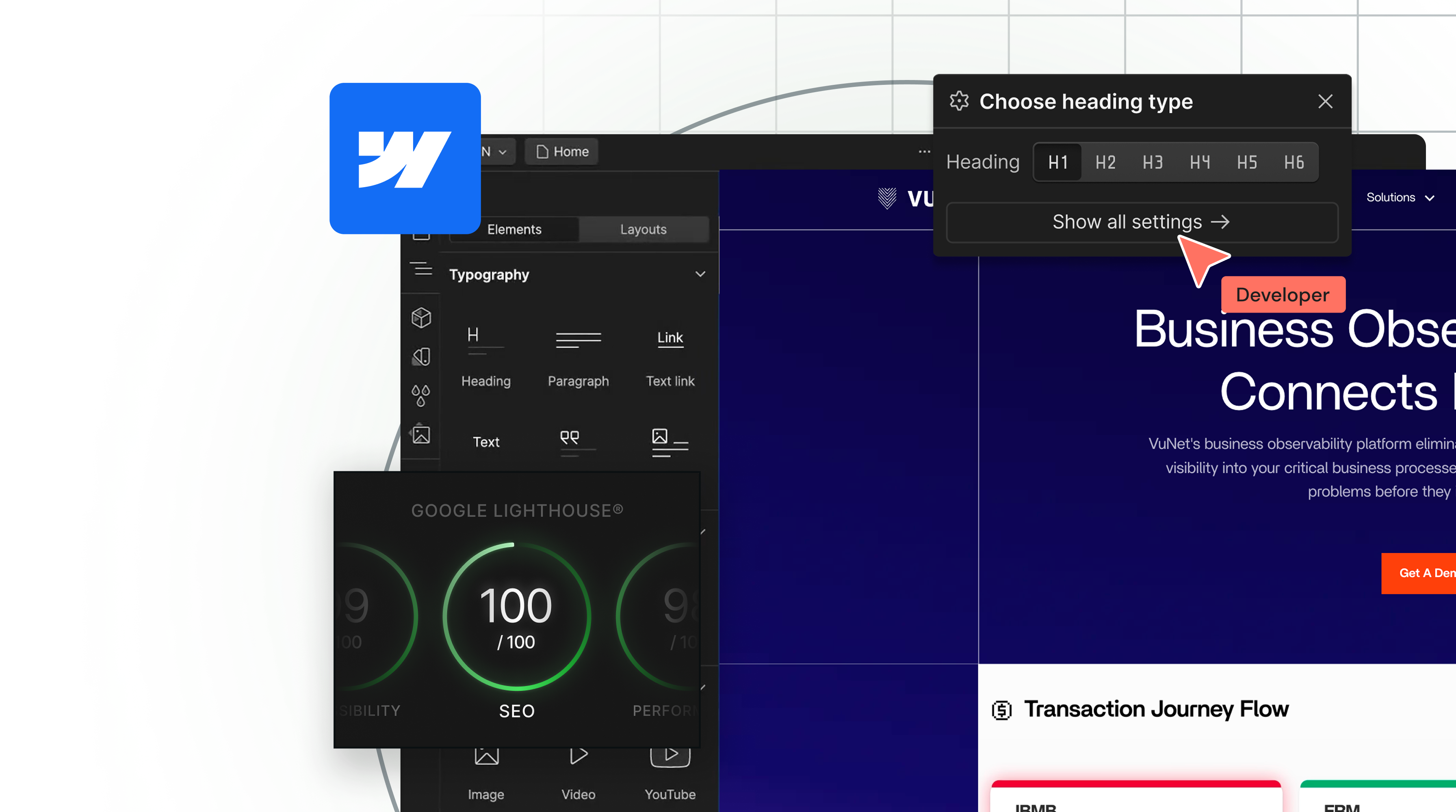Image resolution: width=1456 pixels, height=812 pixels.
Task: Open the Solutions dropdown in site nav
Action: tap(1400, 198)
